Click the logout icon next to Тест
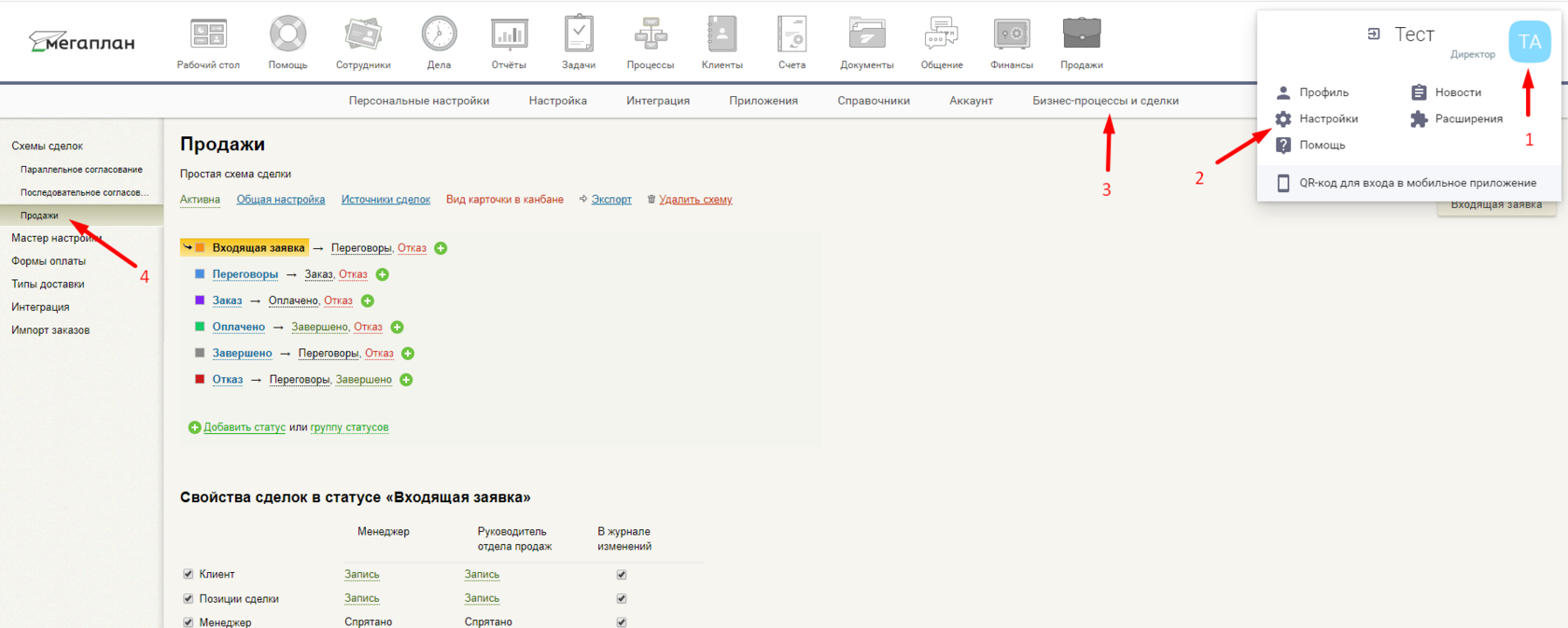Image resolution: width=1568 pixels, height=628 pixels. 1374,35
